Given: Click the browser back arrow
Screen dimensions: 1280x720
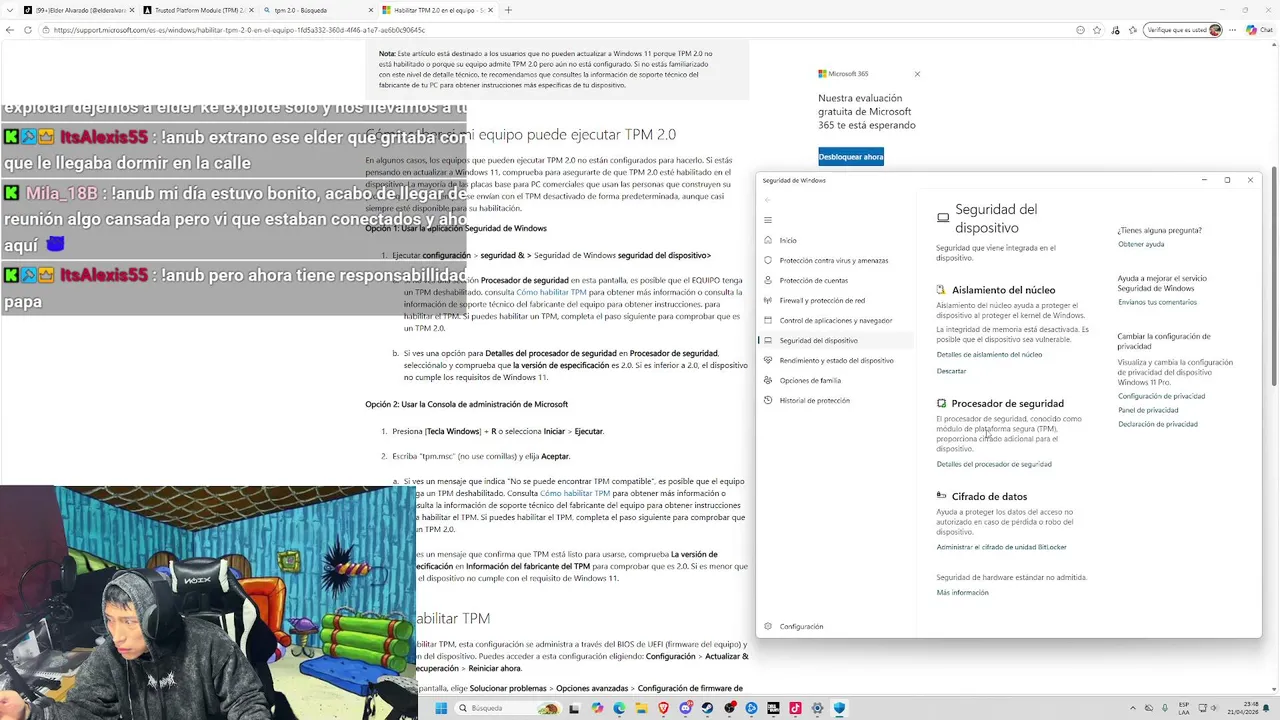Looking at the screenshot, I should pos(10,30).
